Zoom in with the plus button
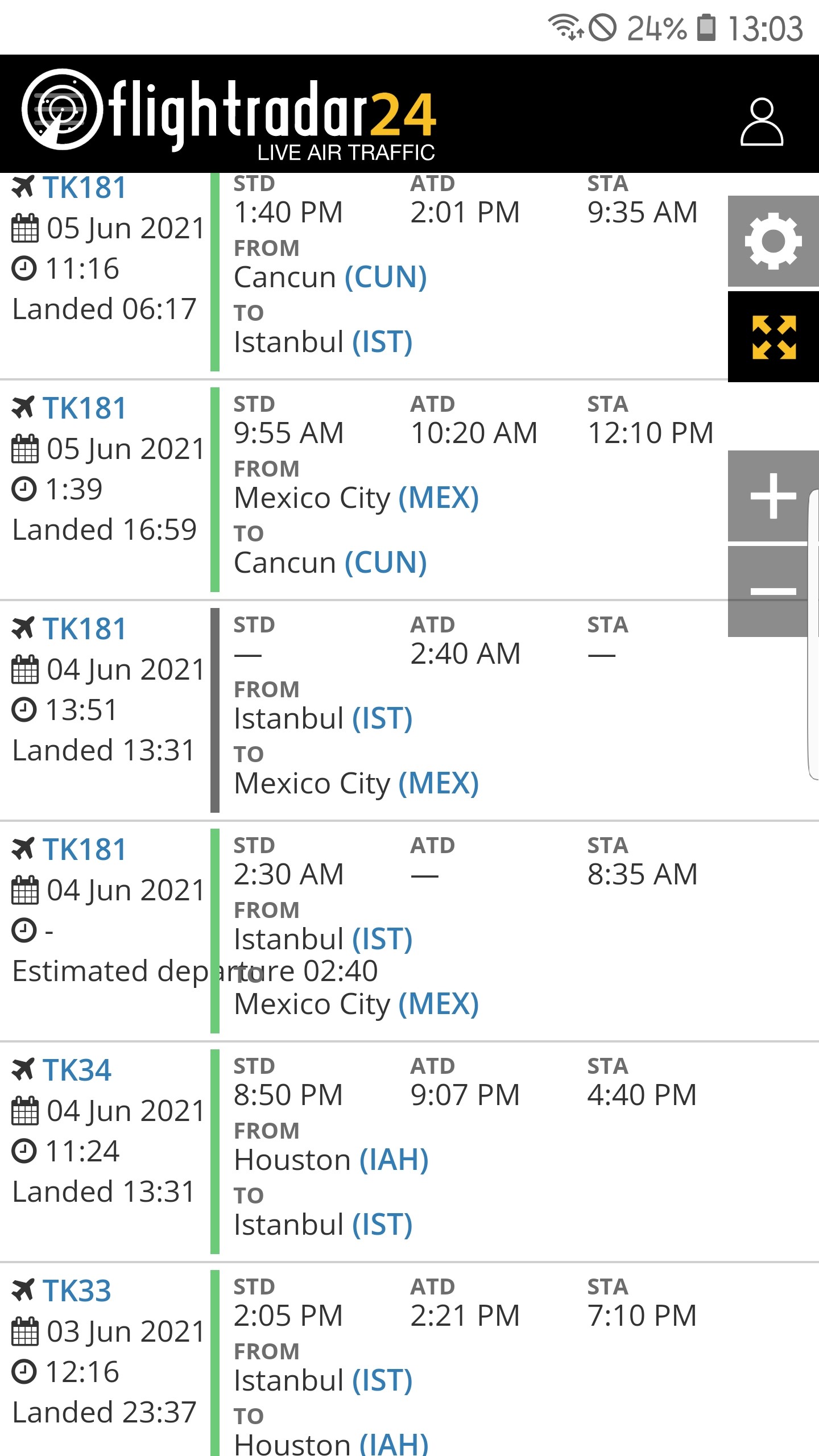 click(x=772, y=496)
